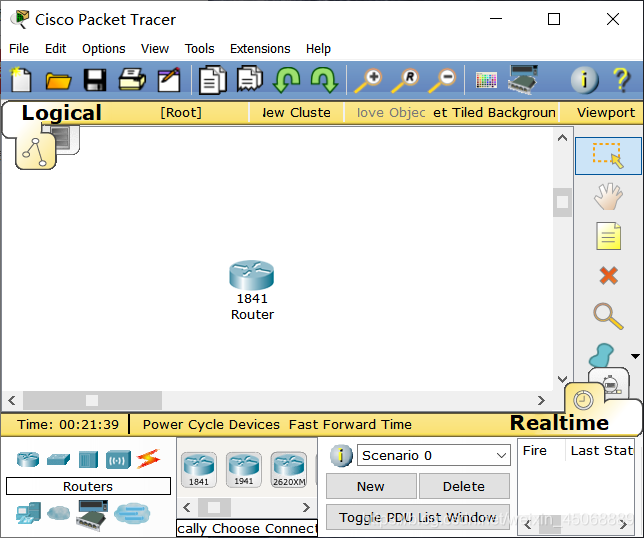Image resolution: width=644 pixels, height=538 pixels.
Task: Select the Draw Polygon shape tool
Action: coord(602,355)
